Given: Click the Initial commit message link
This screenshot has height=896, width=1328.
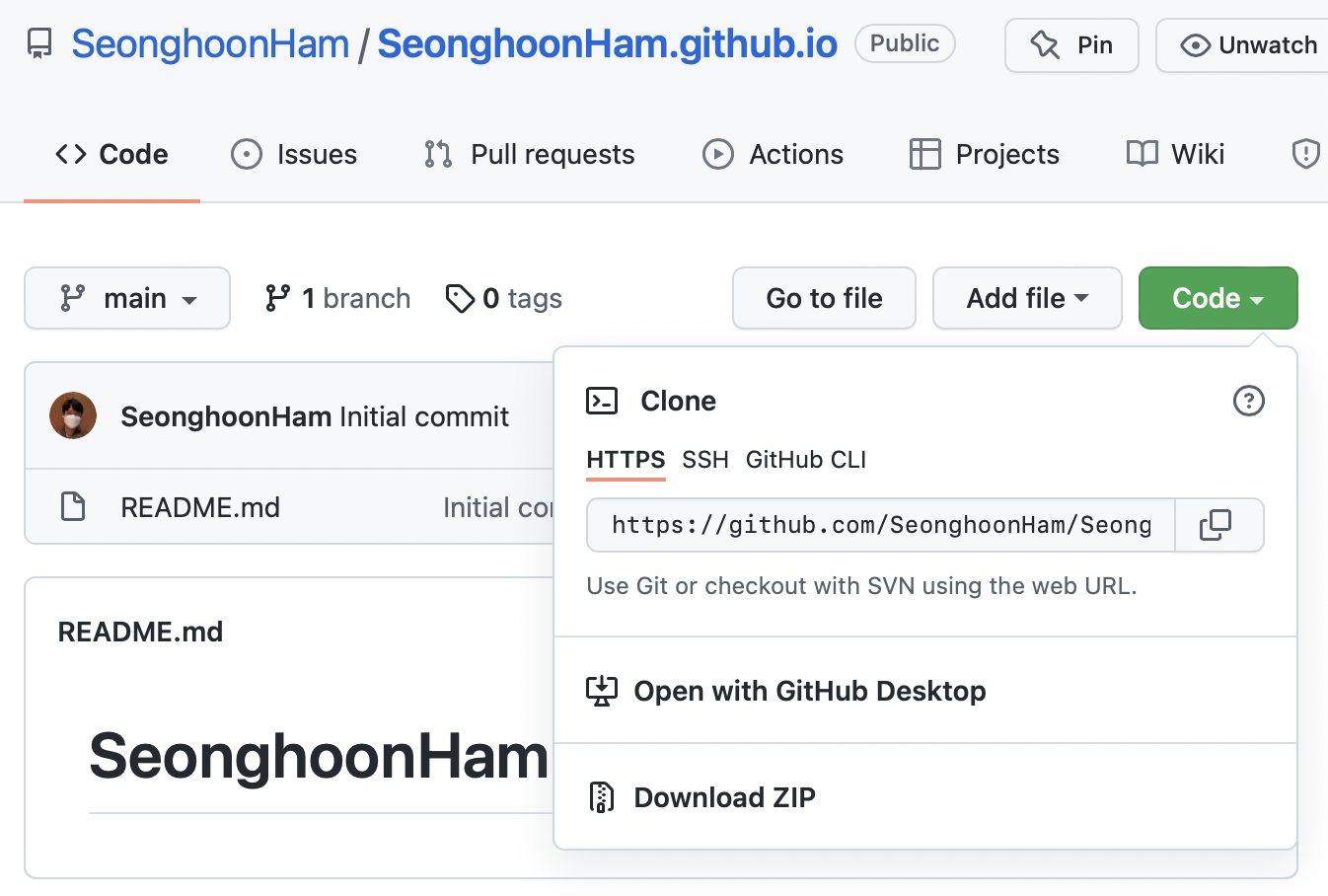Looking at the screenshot, I should coord(424,416).
